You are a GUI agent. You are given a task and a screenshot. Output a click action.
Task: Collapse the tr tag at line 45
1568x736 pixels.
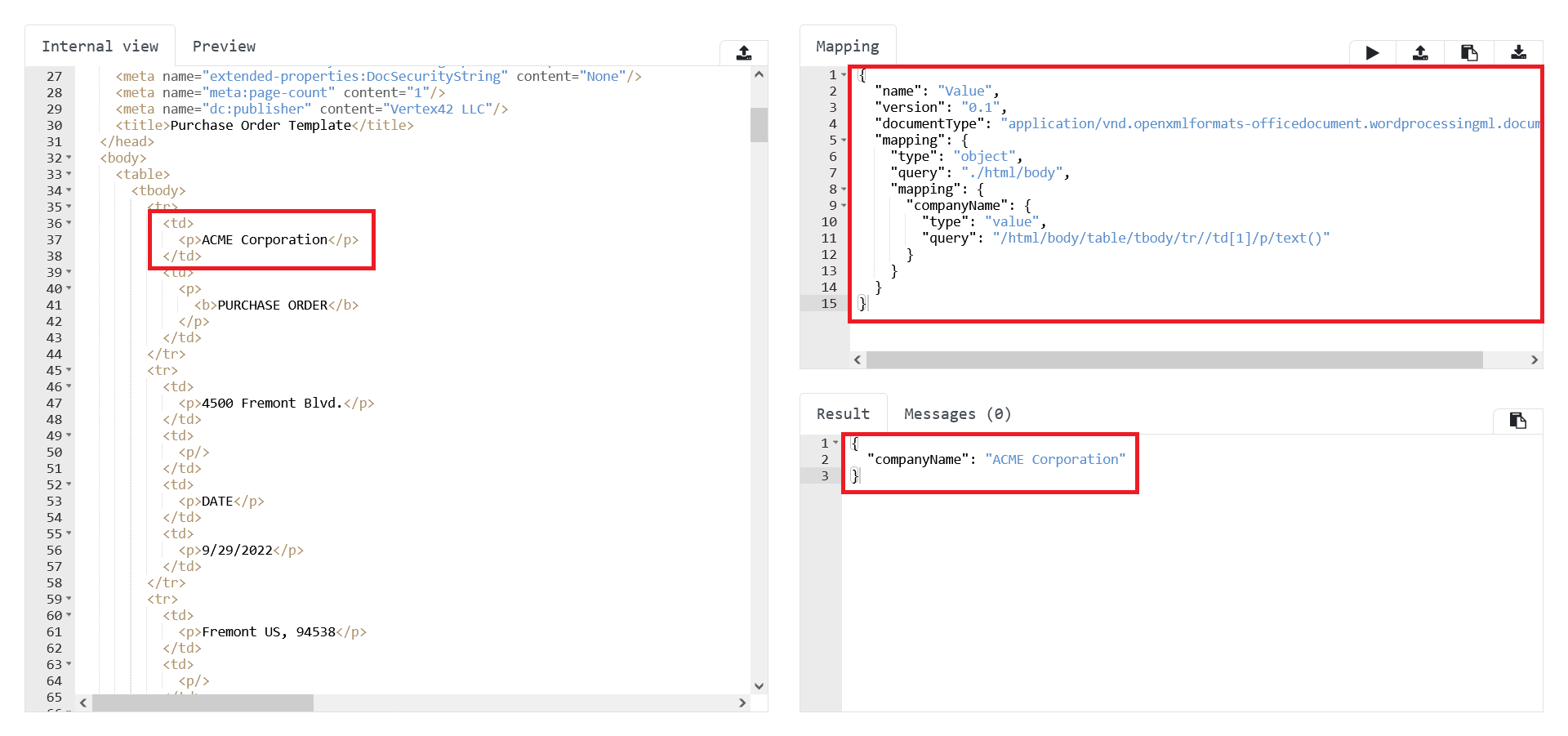point(69,370)
